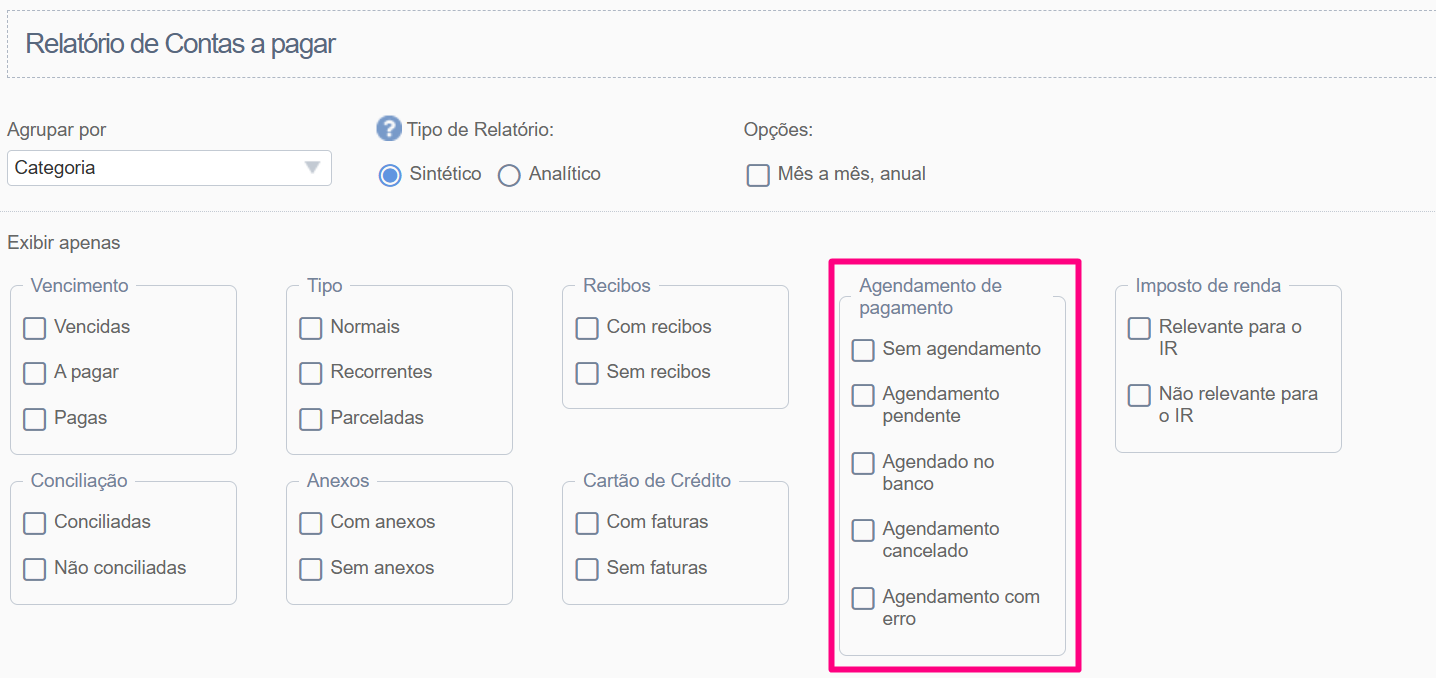Screen dimensions: 1436x678
Task: Enable the Mês a mês, anual option
Action: [758, 175]
